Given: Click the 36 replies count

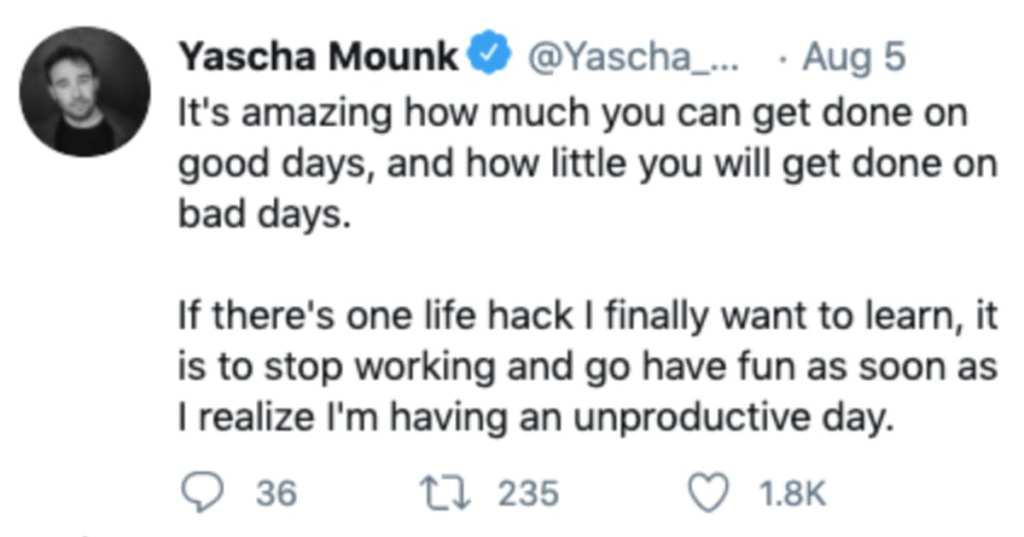Looking at the screenshot, I should pos(276,493).
